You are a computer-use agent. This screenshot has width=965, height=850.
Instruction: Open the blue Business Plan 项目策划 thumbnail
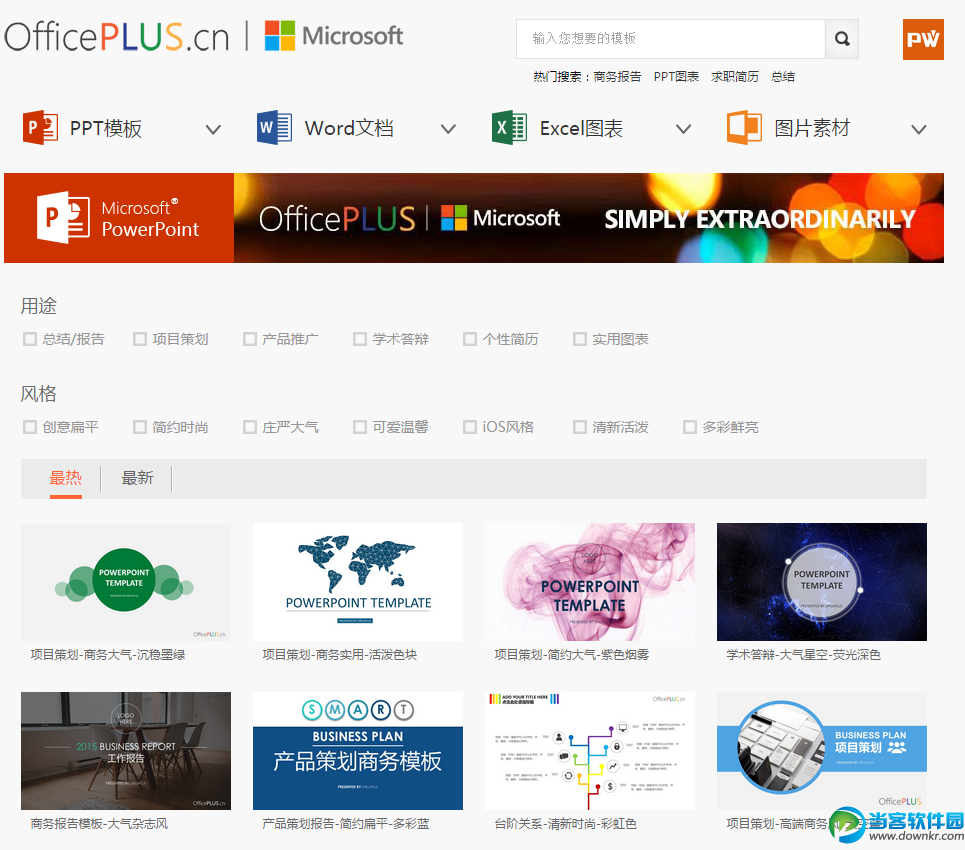[822, 751]
